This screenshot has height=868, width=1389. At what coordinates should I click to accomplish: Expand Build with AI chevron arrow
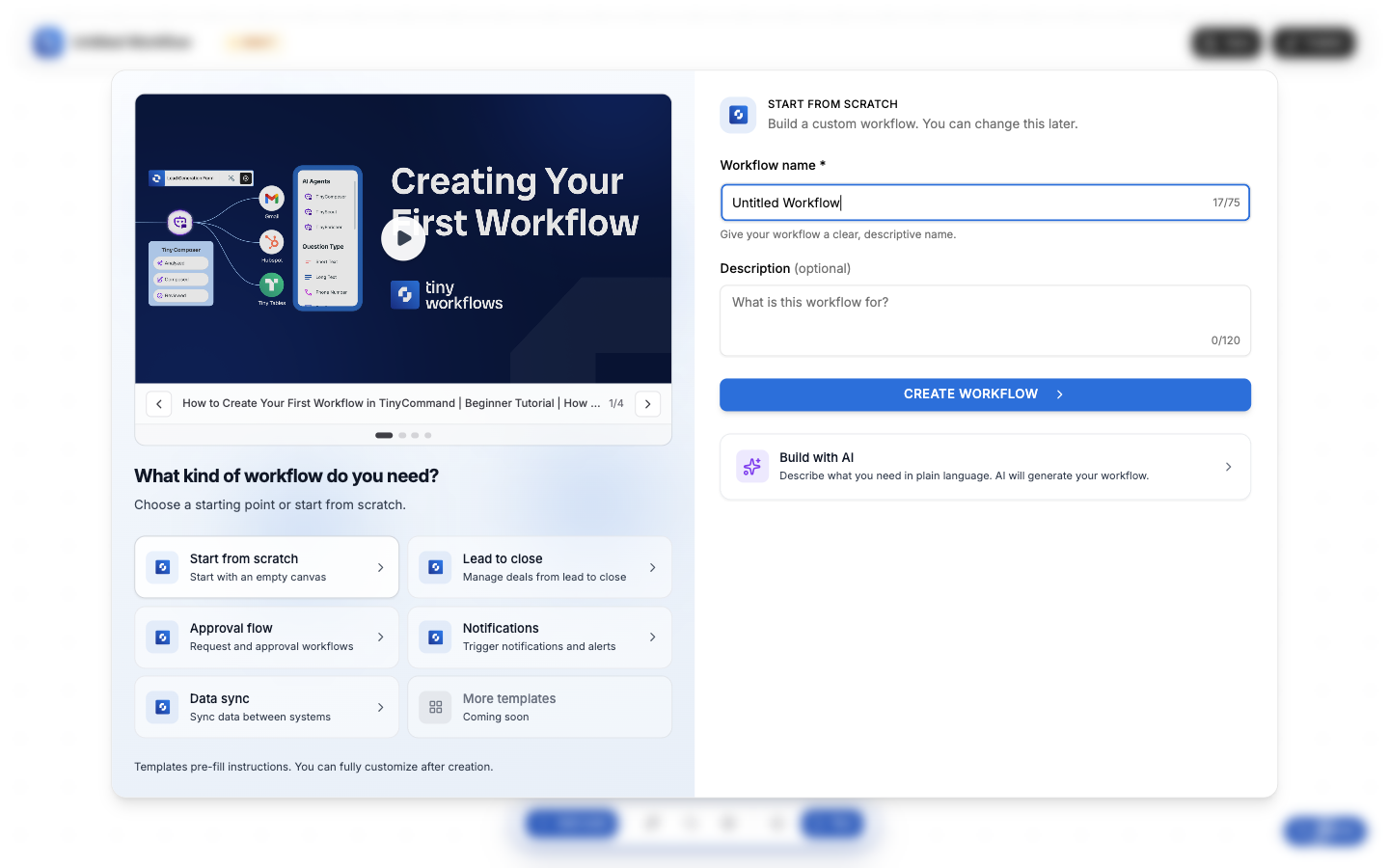(1228, 467)
